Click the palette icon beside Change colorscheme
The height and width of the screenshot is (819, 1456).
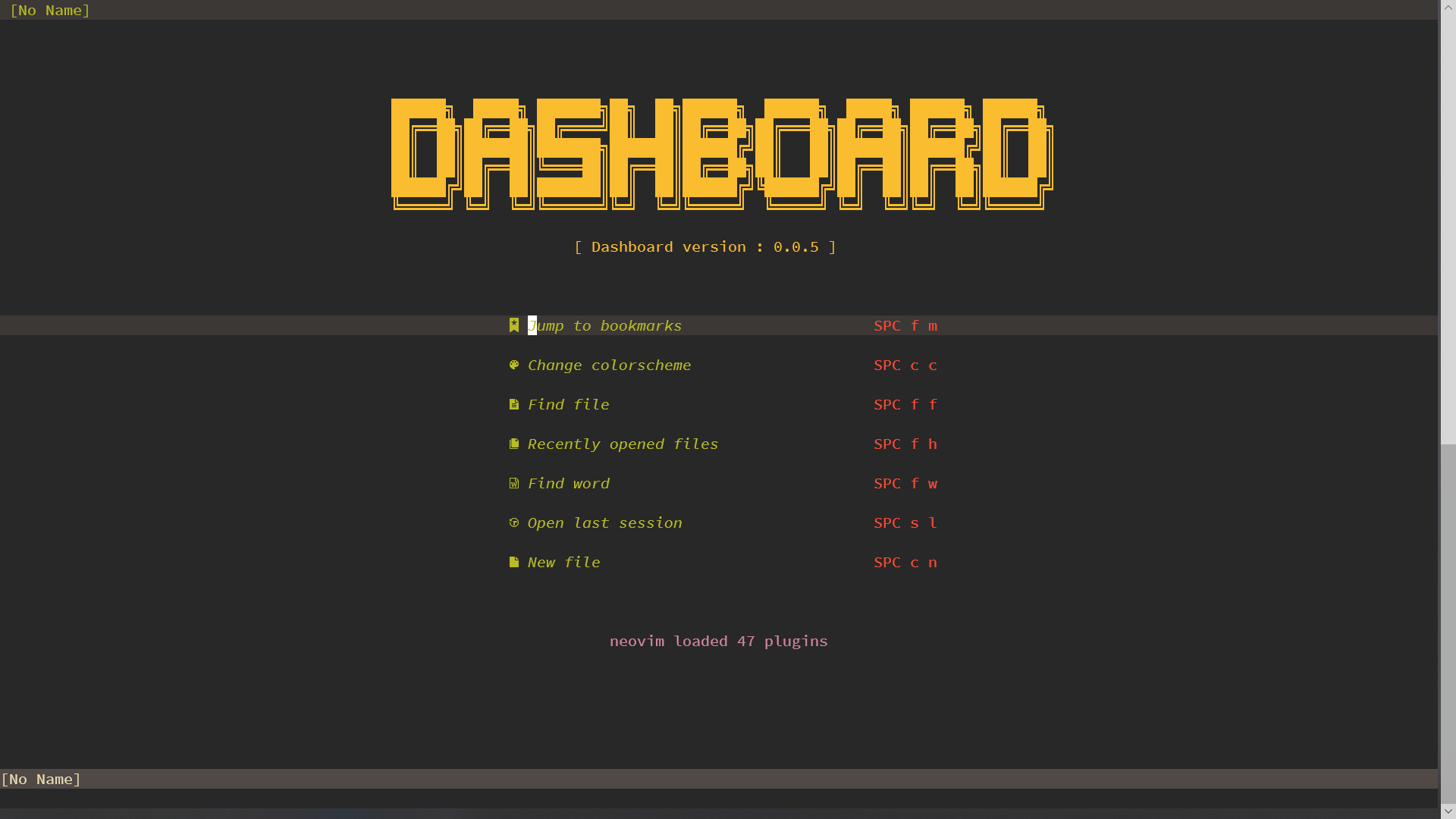pos(514,365)
